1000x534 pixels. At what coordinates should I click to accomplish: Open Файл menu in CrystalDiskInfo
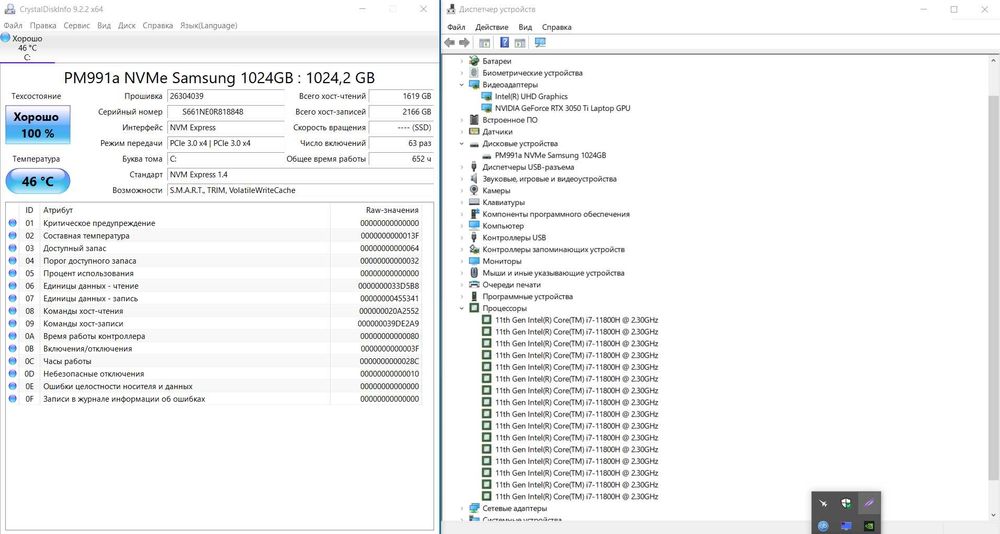click(x=13, y=26)
